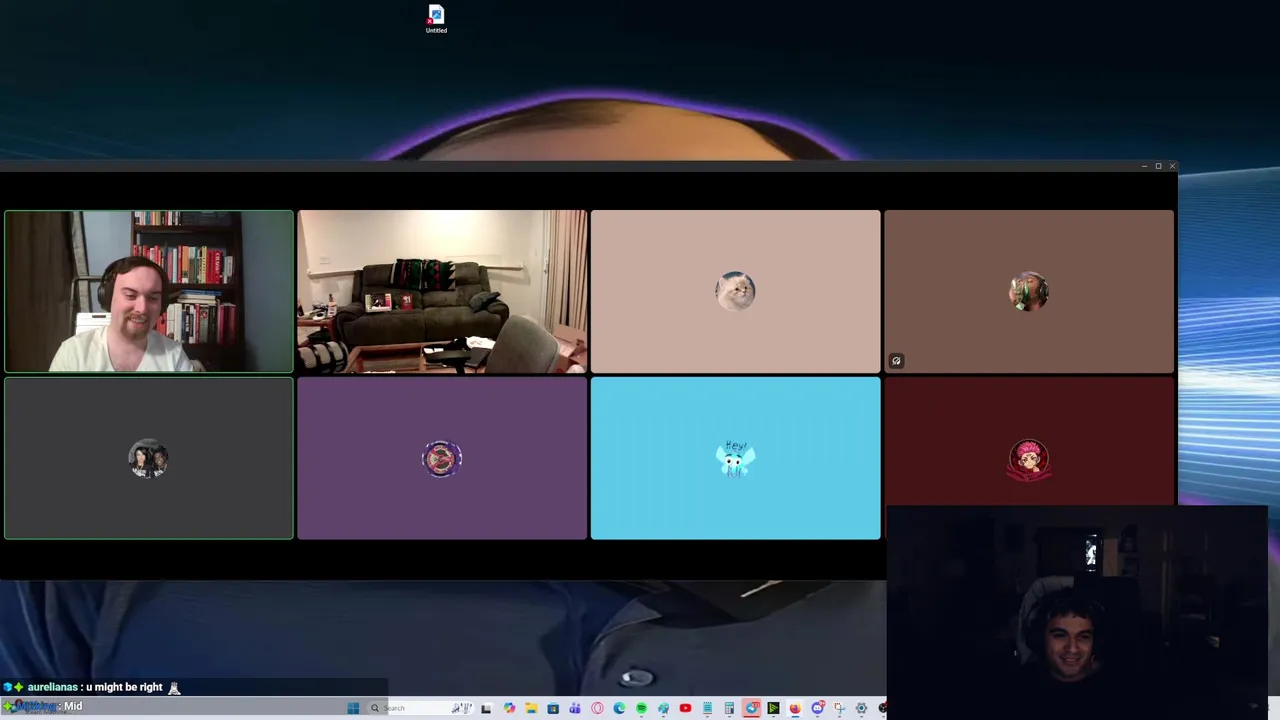This screenshot has width=1280, height=720.
Task: Open the red YouTube taskbar icon
Action: coord(685,708)
